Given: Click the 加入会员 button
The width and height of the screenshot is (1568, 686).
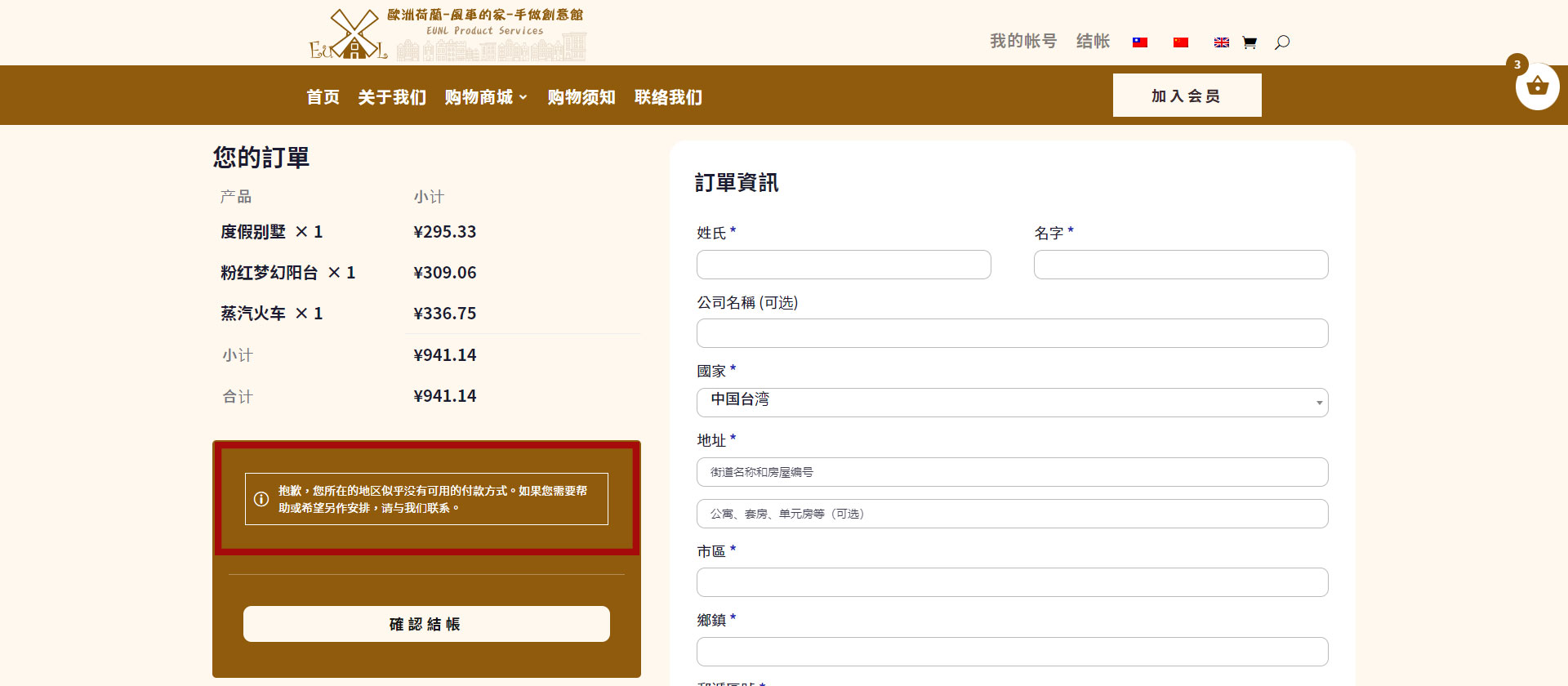Looking at the screenshot, I should tap(1187, 96).
